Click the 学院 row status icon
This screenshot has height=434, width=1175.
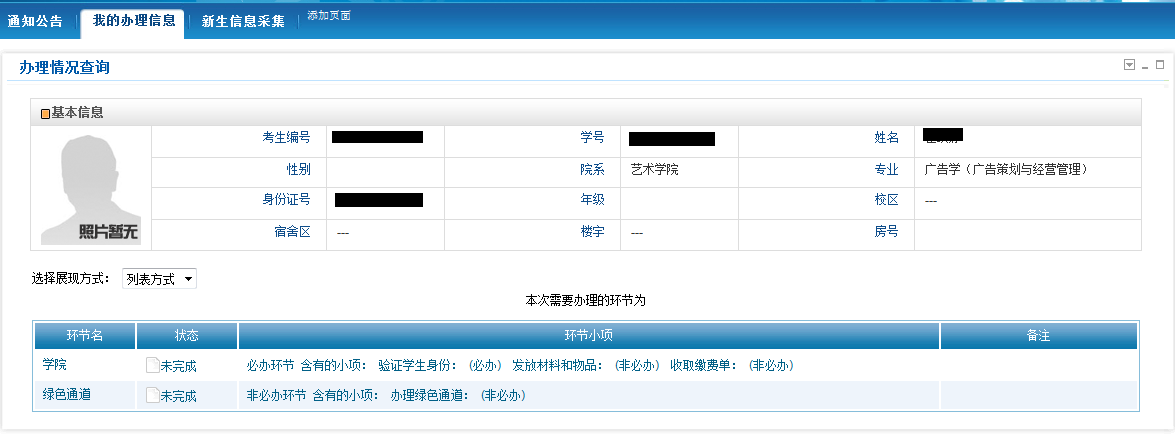click(x=152, y=366)
